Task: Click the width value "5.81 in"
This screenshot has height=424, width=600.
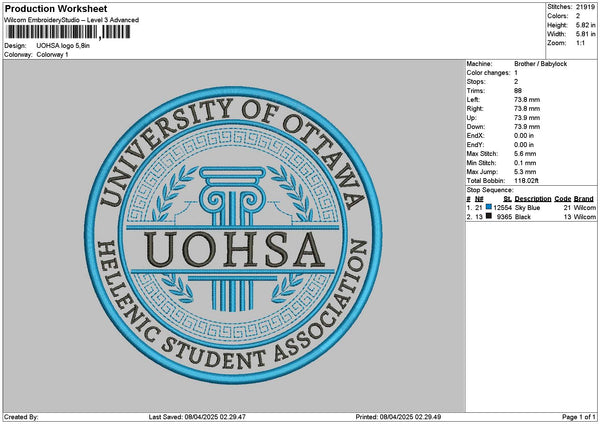Action: click(585, 34)
